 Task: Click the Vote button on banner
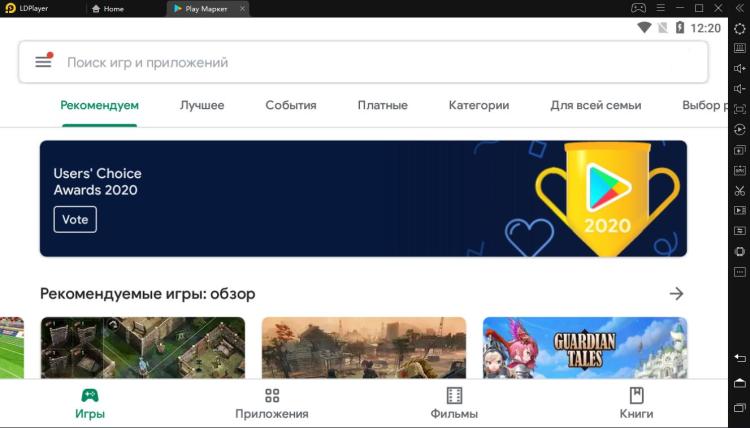tap(75, 219)
